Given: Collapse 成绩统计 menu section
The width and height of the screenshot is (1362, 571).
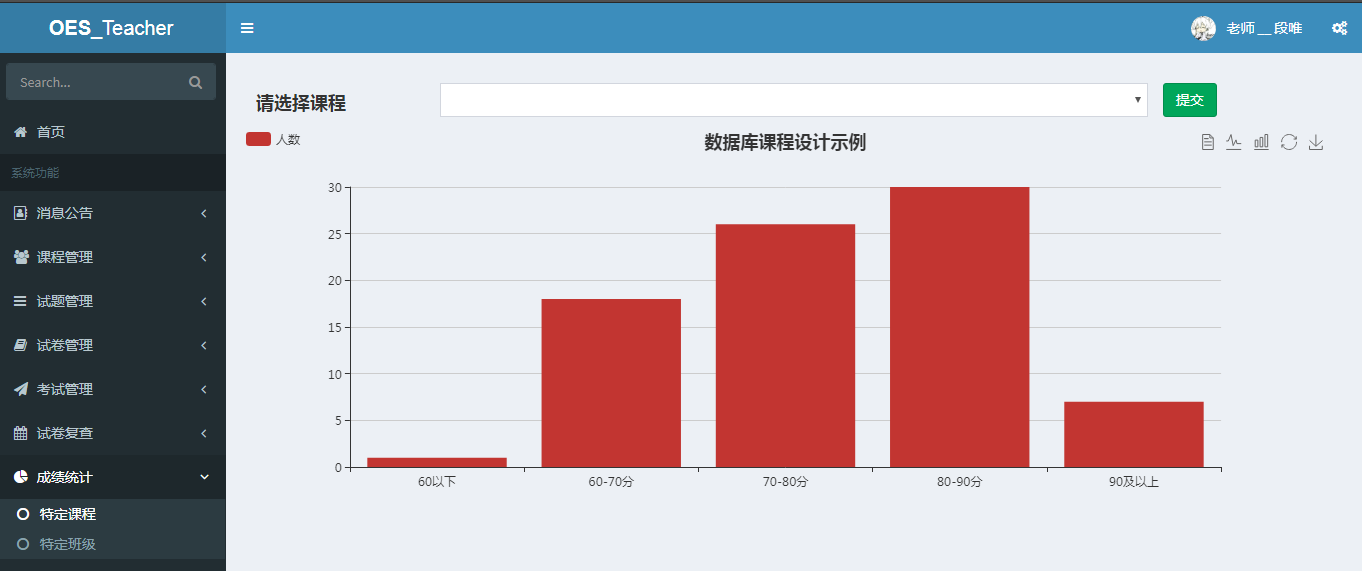Looking at the screenshot, I should (112, 477).
